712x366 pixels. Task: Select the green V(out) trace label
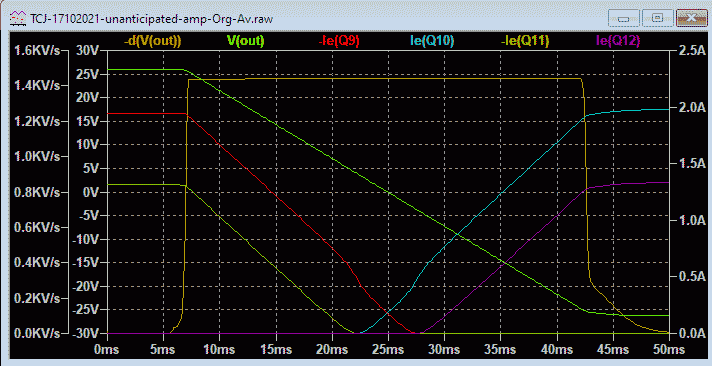[x=245, y=41]
